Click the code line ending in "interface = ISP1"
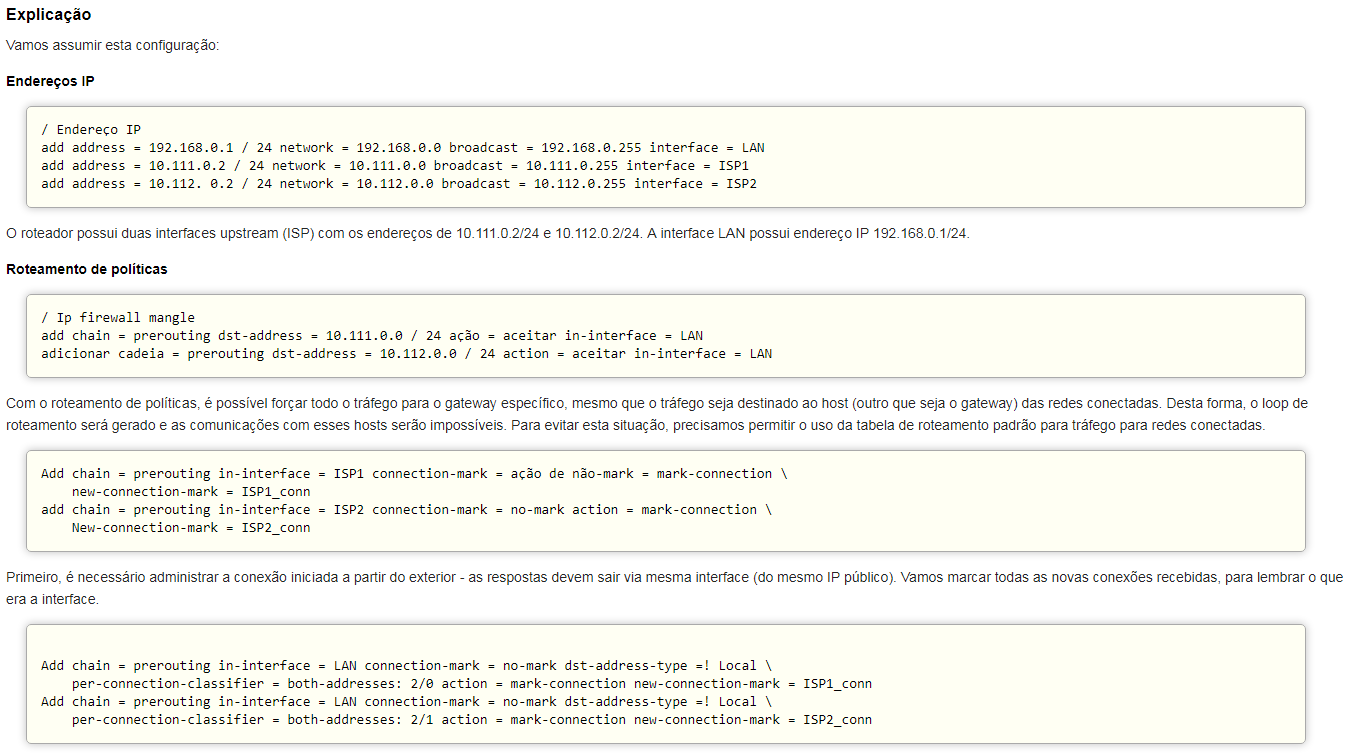This screenshot has width=1352, height=754. [395, 166]
